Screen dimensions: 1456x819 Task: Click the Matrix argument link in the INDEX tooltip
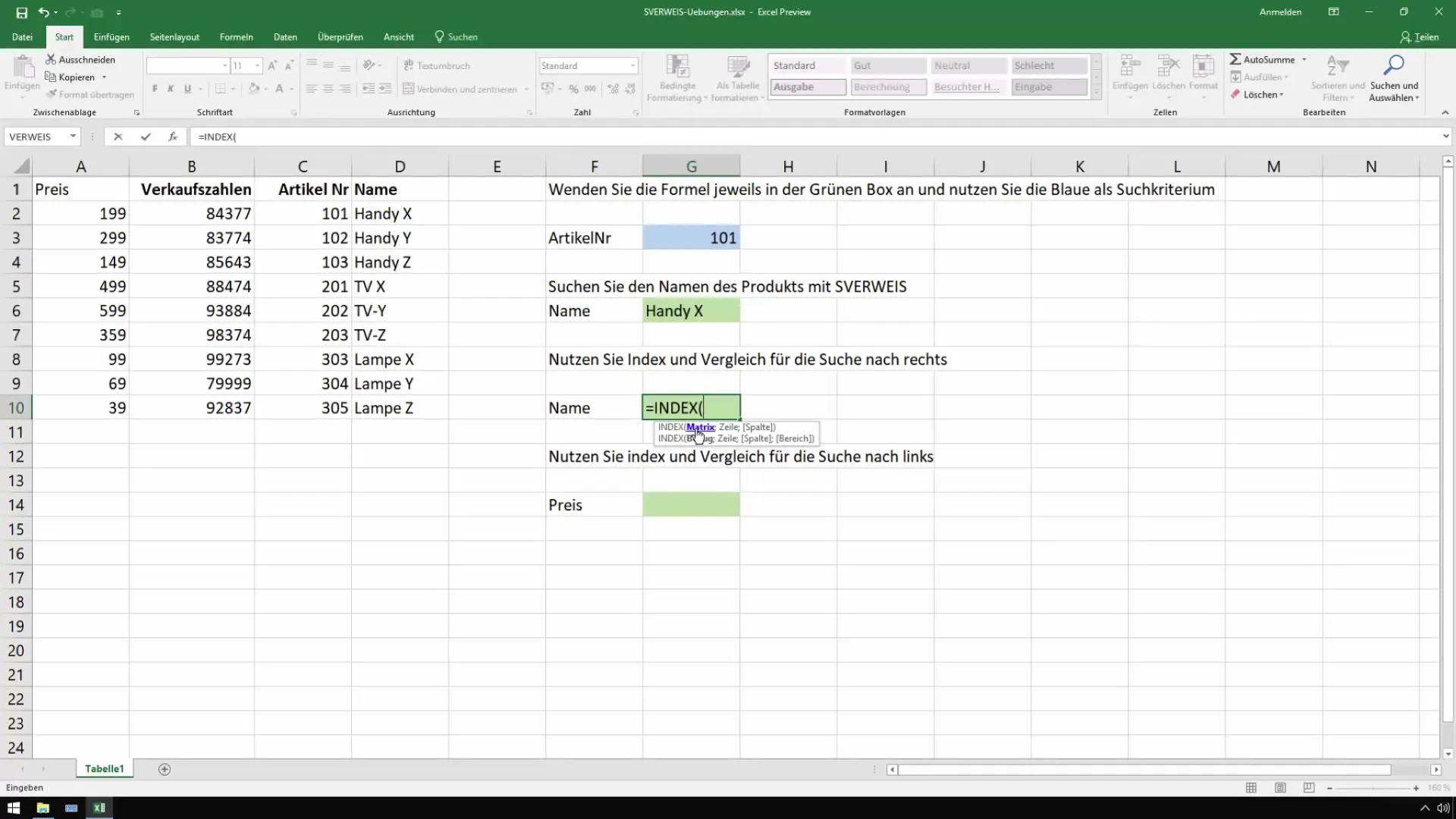pos(700,427)
